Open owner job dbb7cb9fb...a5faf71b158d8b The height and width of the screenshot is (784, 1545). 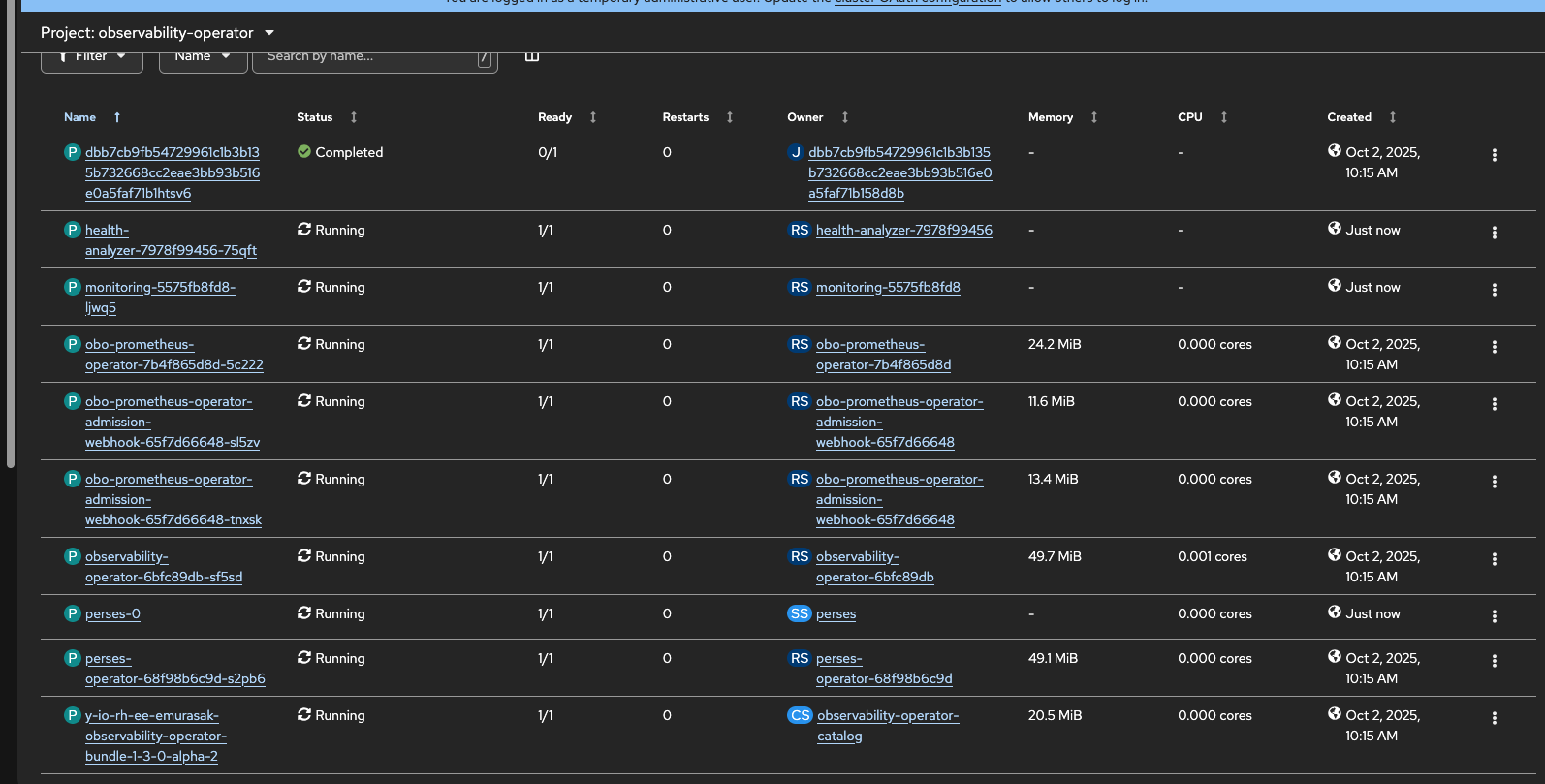[x=900, y=172]
